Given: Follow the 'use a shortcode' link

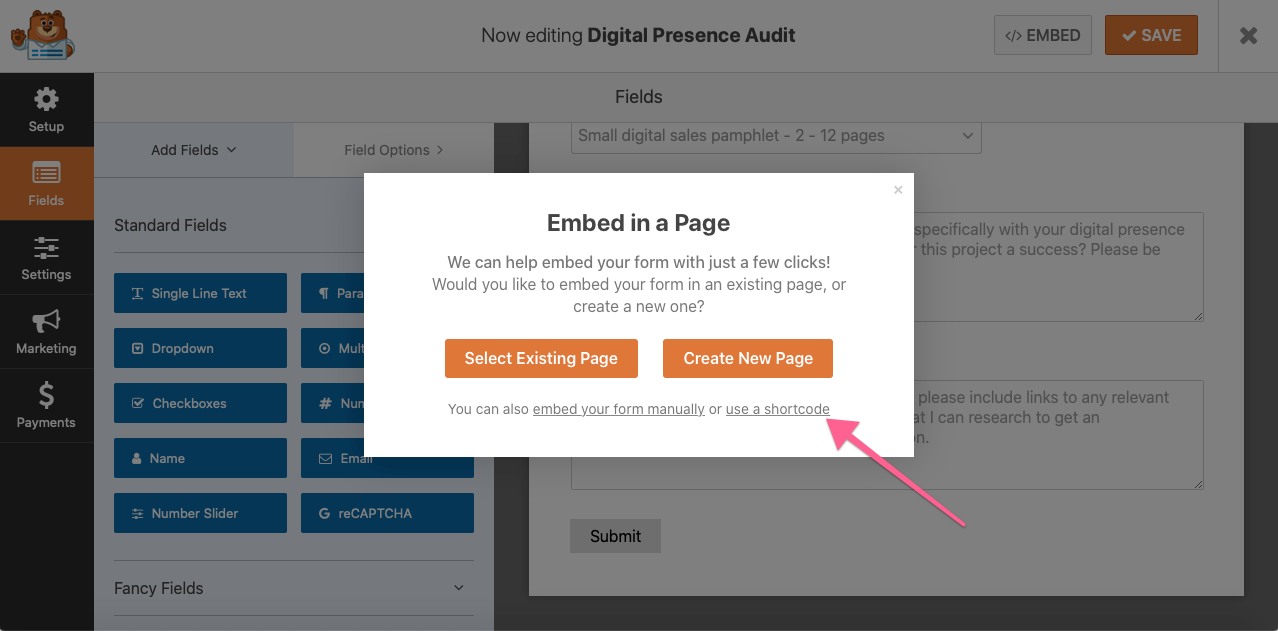Looking at the screenshot, I should coord(777,409).
